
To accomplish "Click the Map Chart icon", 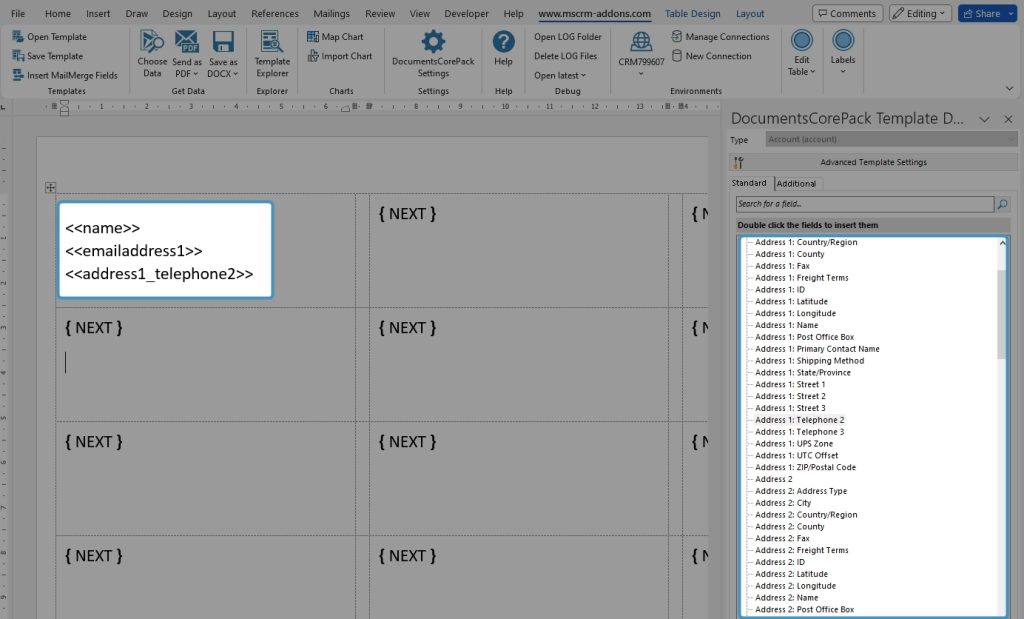I will 313,37.
